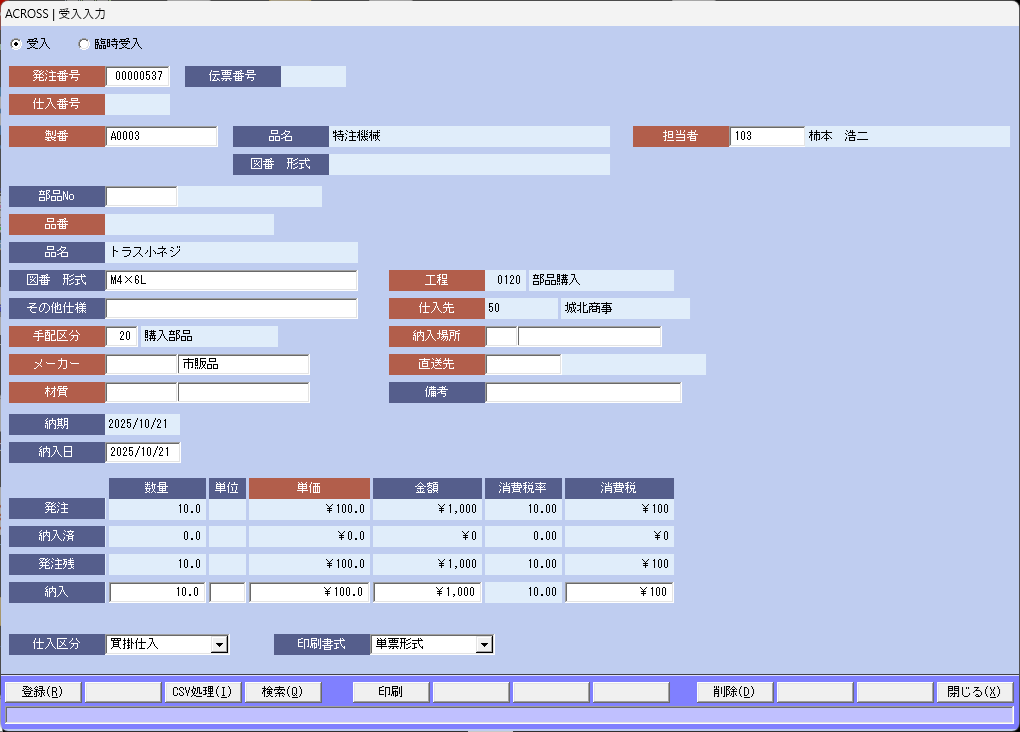The width and height of the screenshot is (1020, 732).
Task: Select the 臨時受入 radio option
Action: pos(84,44)
